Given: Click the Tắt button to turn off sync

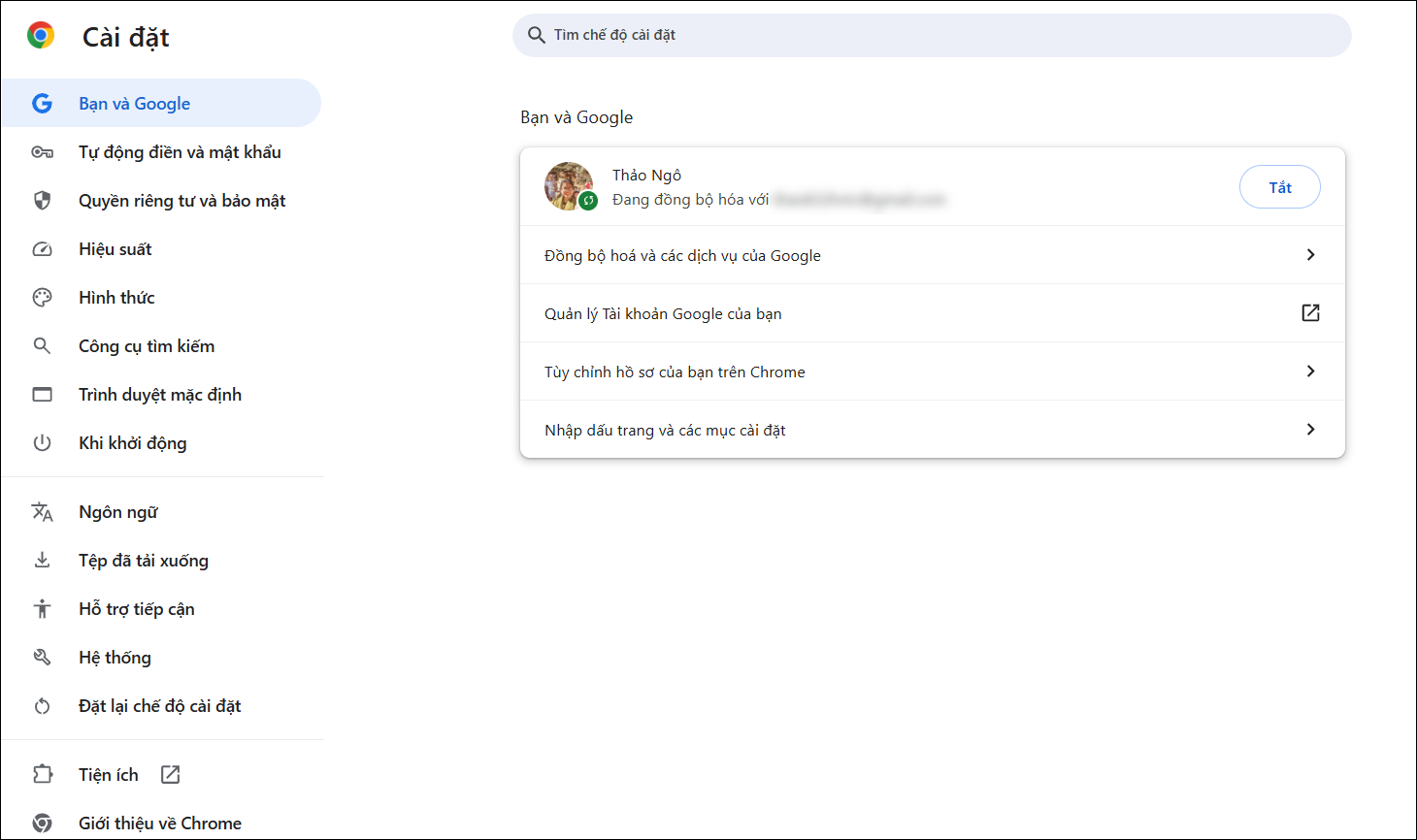Looking at the screenshot, I should coord(1280,187).
